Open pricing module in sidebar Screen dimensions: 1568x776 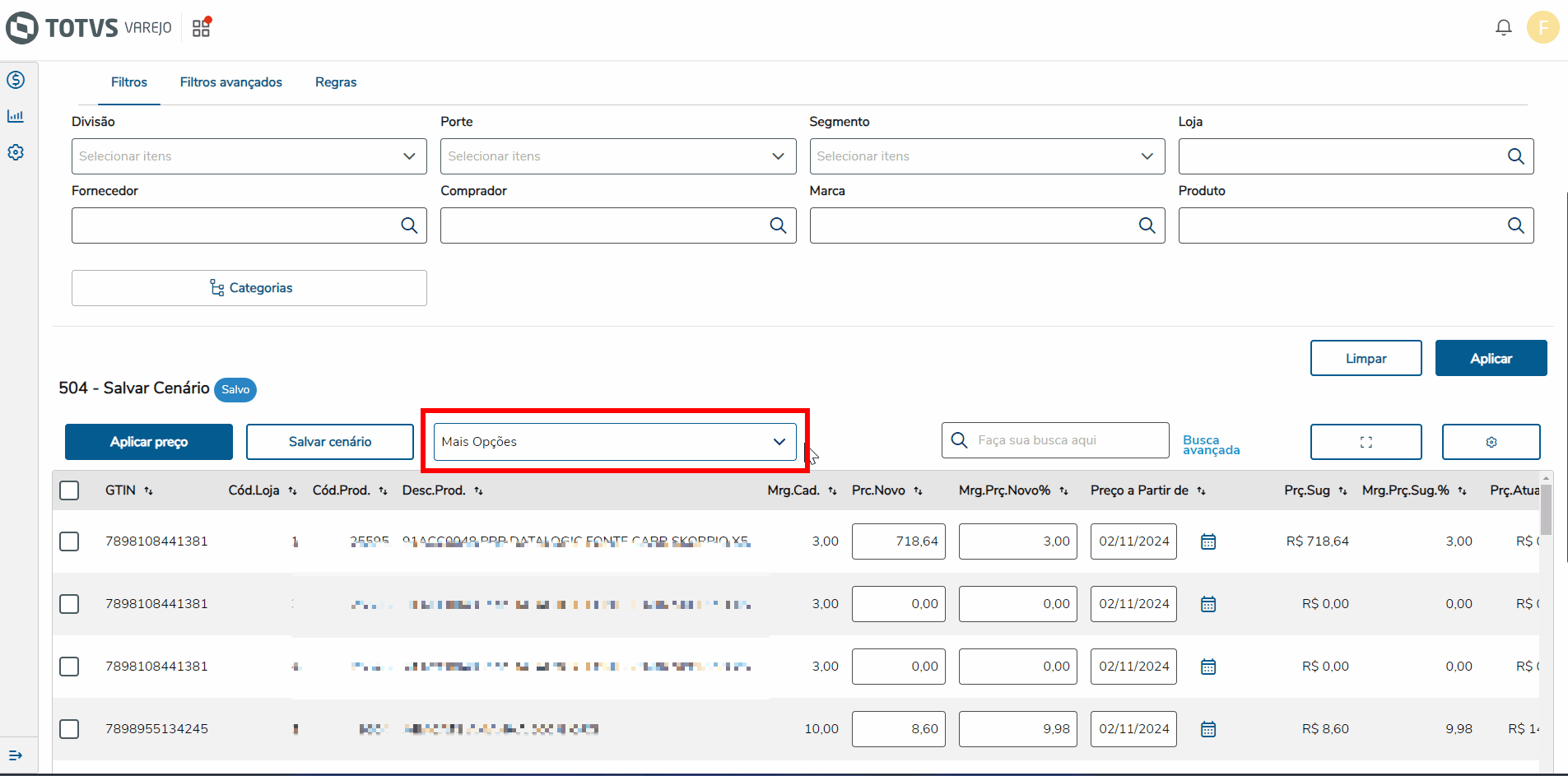[16, 80]
